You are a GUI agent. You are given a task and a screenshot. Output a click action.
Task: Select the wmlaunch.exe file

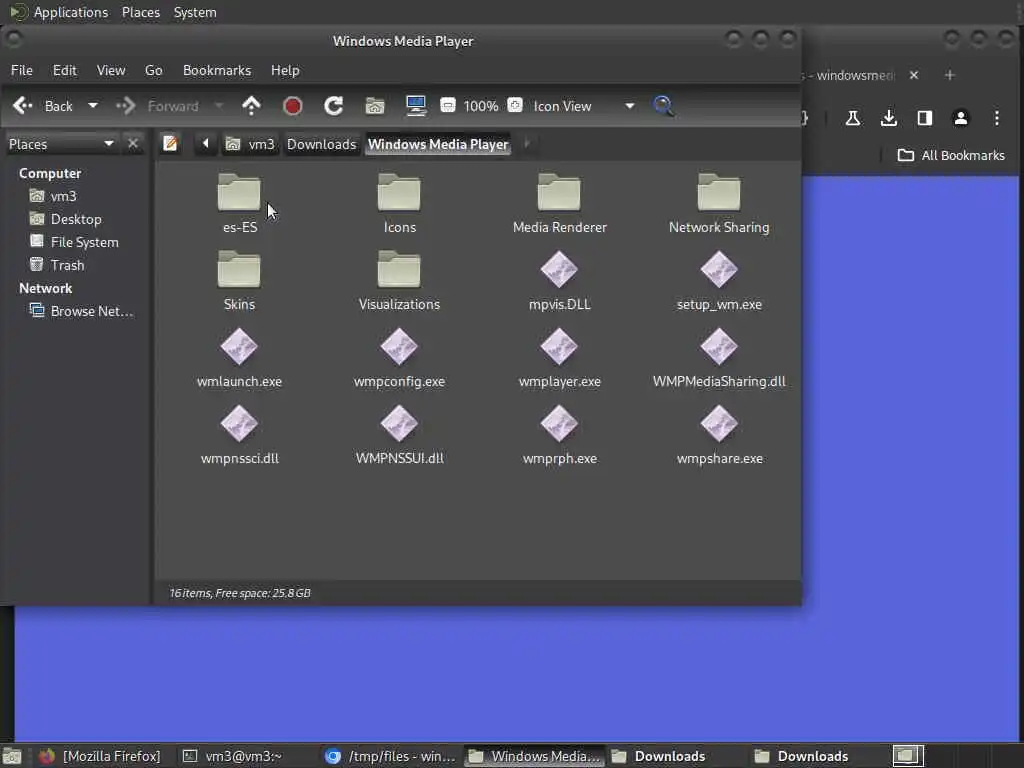pos(239,357)
